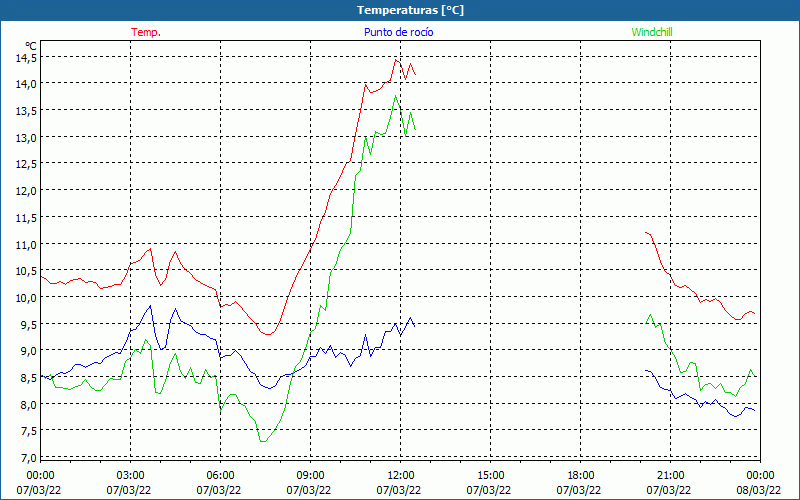Viewport: 800px width, 500px height.
Task: Click the "13,5" y-axis value
Action: [26, 111]
